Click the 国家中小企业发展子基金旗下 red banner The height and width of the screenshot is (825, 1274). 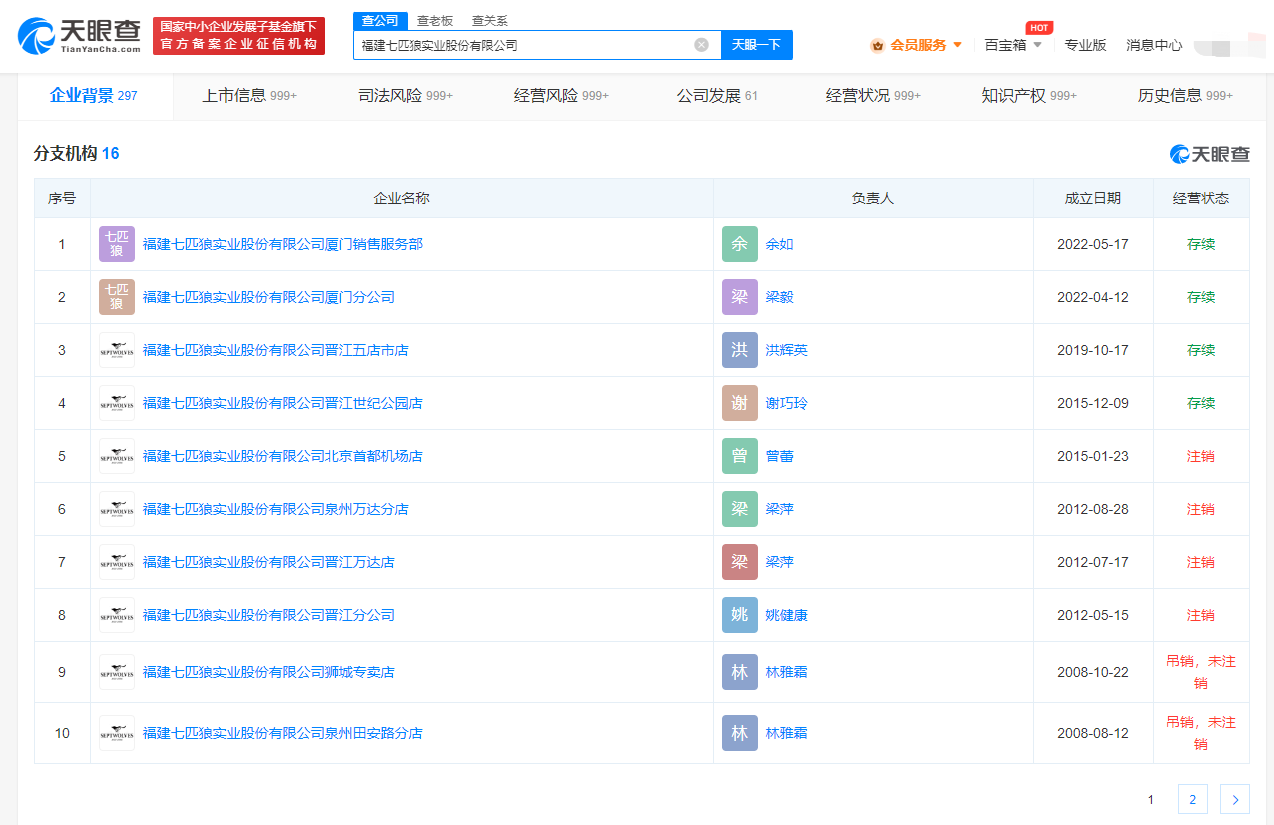[239, 36]
